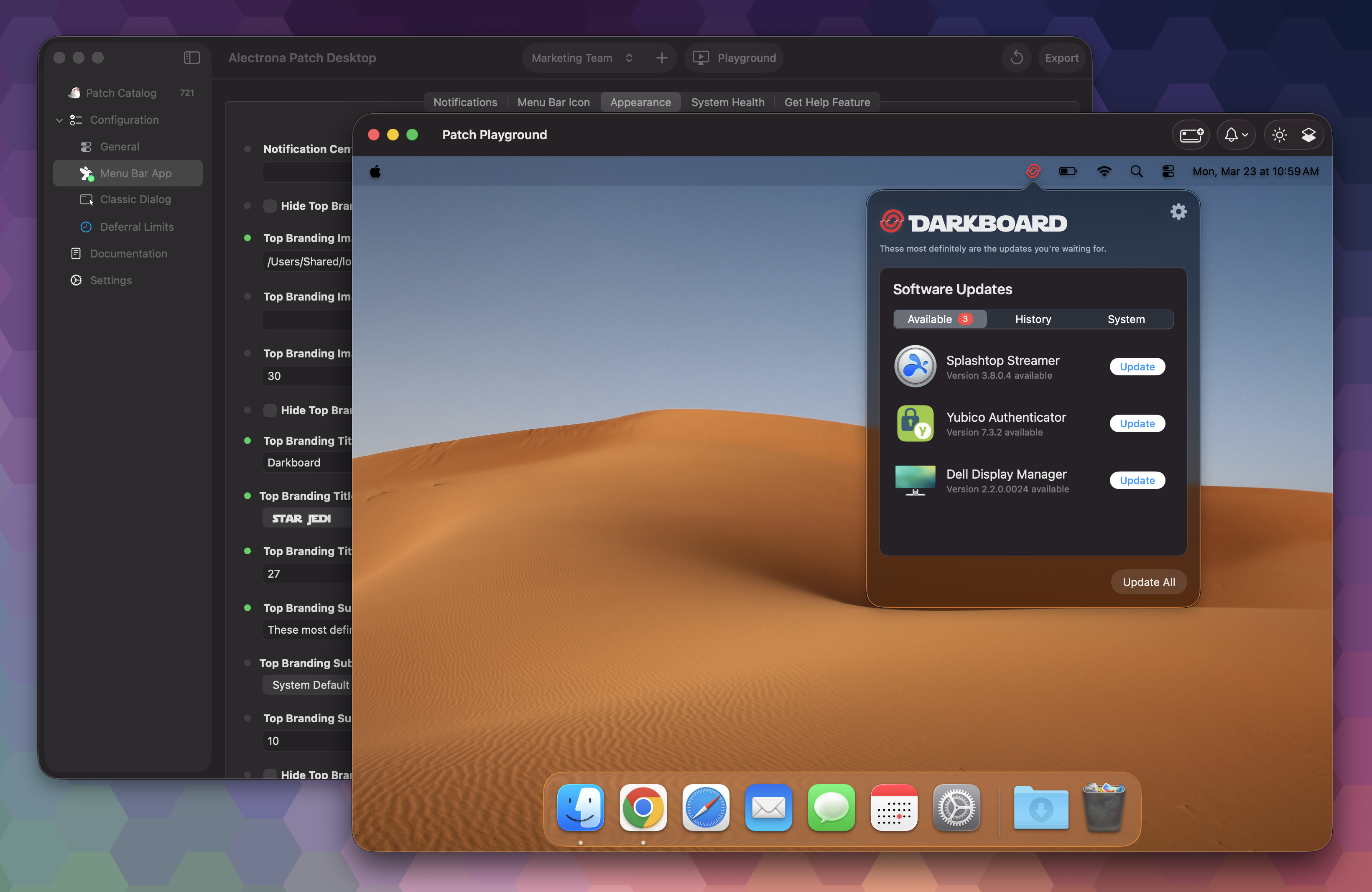
Task: Select the Appearance tab
Action: (640, 102)
